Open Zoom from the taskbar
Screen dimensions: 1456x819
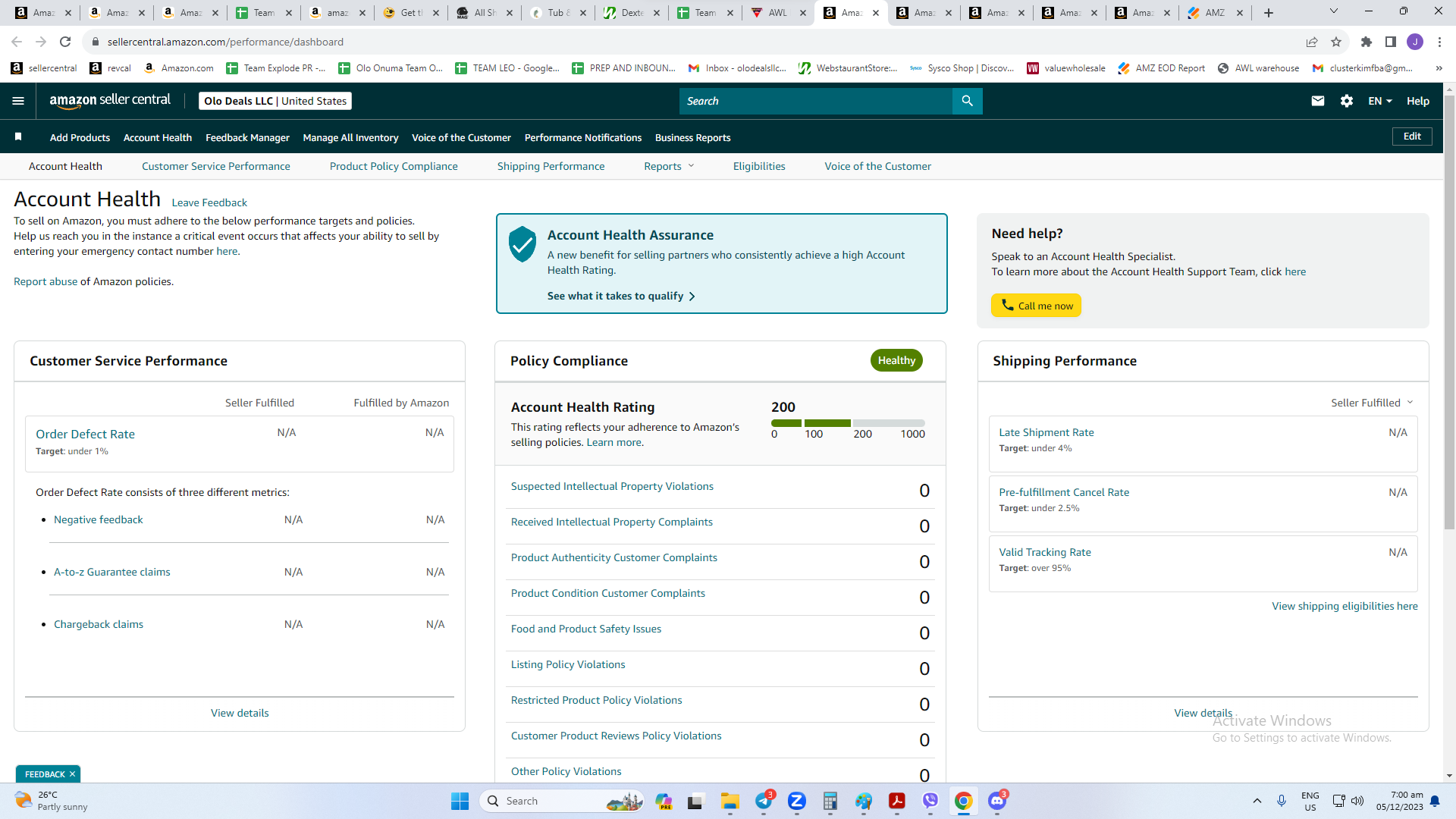point(797,801)
